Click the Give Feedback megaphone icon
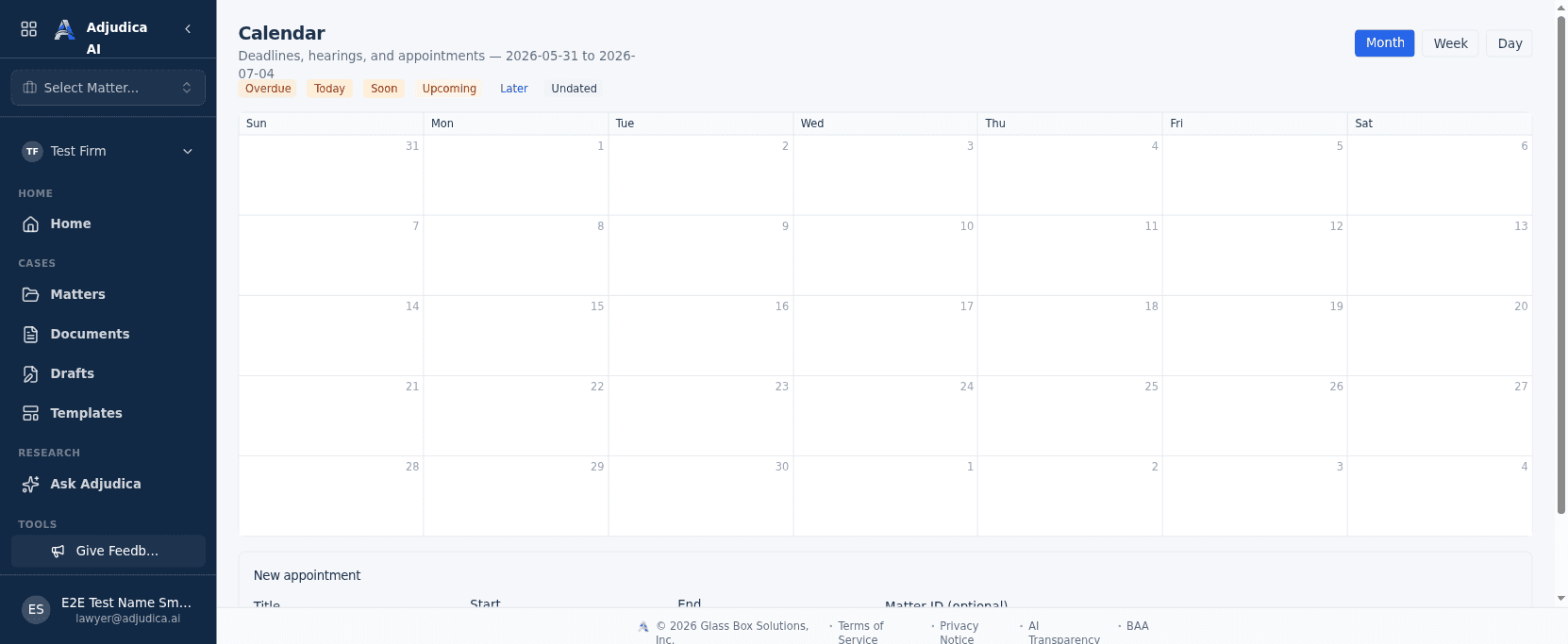Image resolution: width=1568 pixels, height=644 pixels. click(58, 552)
